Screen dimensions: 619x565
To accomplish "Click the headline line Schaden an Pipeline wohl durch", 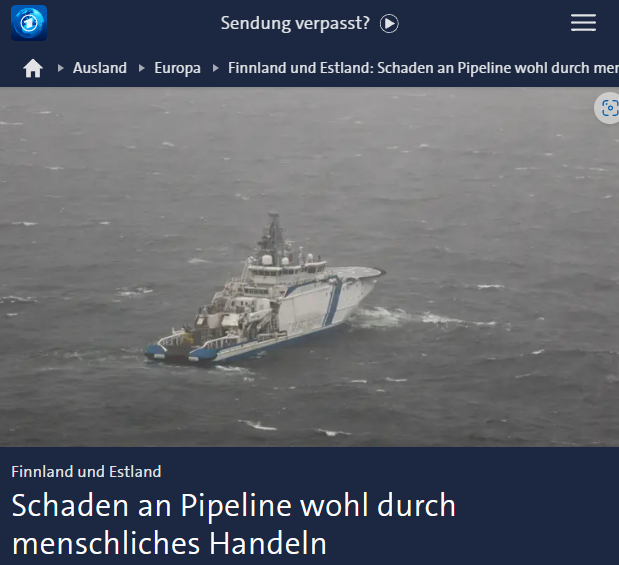I will point(234,505).
